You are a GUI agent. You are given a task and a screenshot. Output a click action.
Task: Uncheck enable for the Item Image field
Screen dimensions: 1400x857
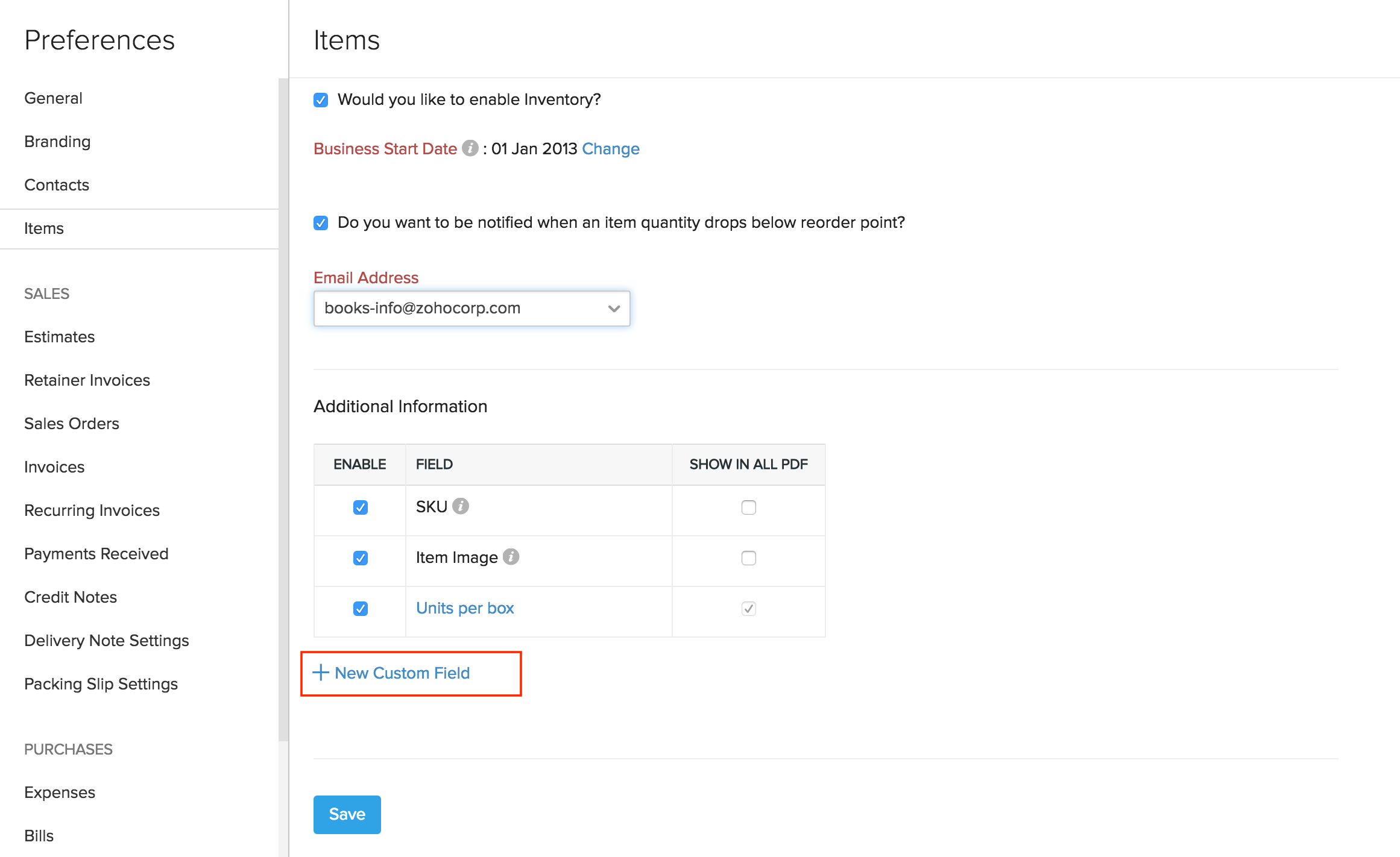(x=360, y=558)
